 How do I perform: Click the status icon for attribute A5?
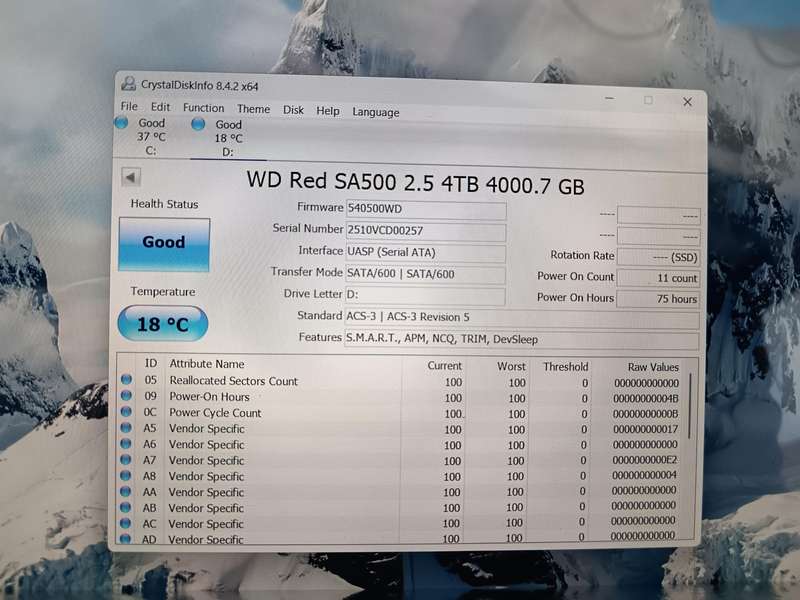(126, 427)
